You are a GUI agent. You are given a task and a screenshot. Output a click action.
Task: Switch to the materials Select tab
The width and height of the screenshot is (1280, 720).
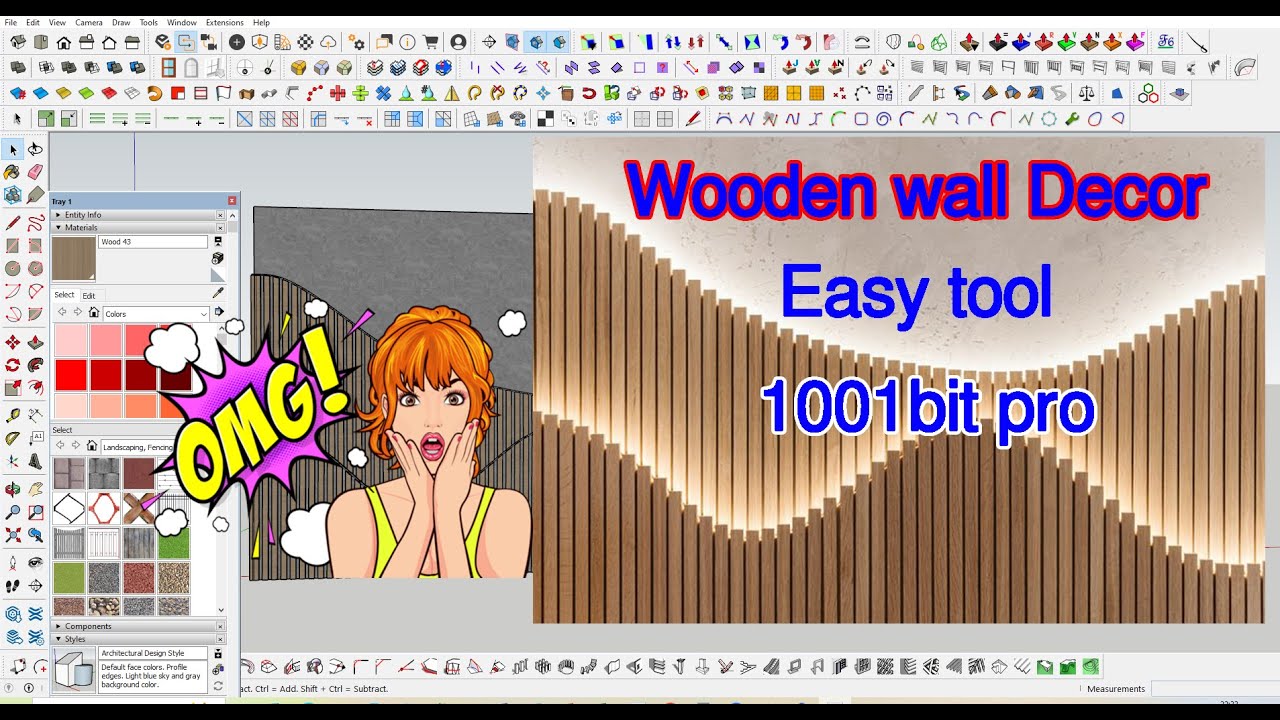pyautogui.click(x=64, y=295)
